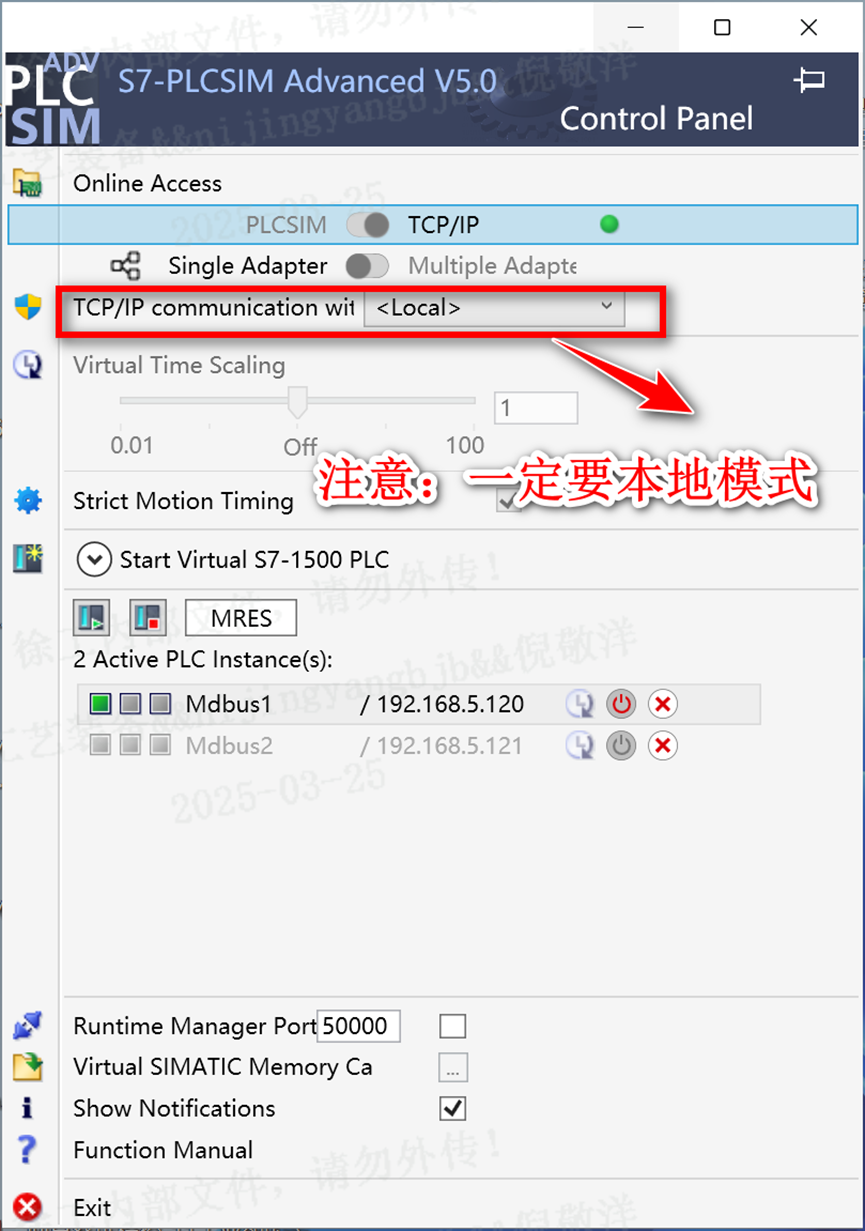Toggle Single Adapter / Multiple Adapter switch

point(367,266)
